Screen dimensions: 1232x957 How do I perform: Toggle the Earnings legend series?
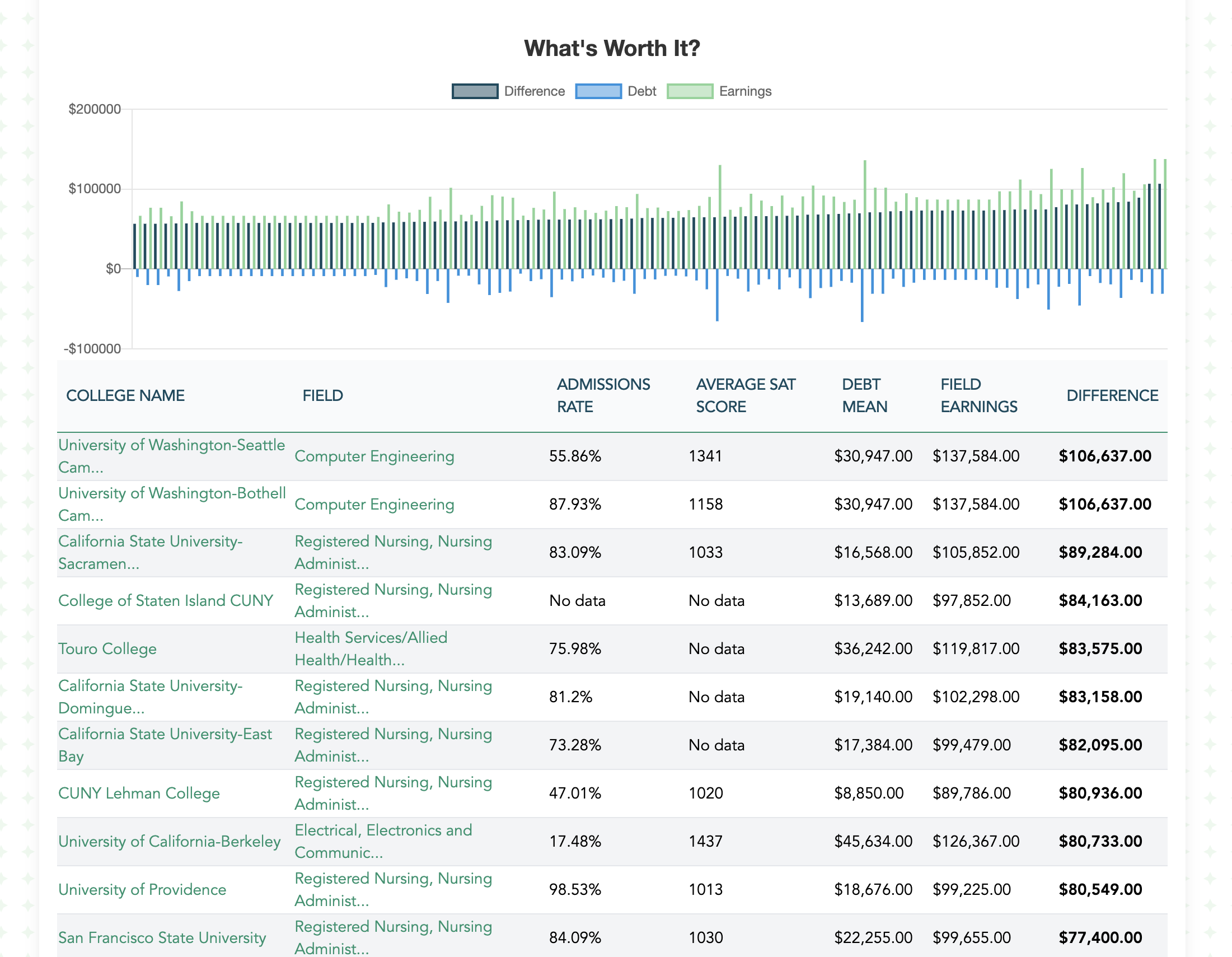pos(719,91)
